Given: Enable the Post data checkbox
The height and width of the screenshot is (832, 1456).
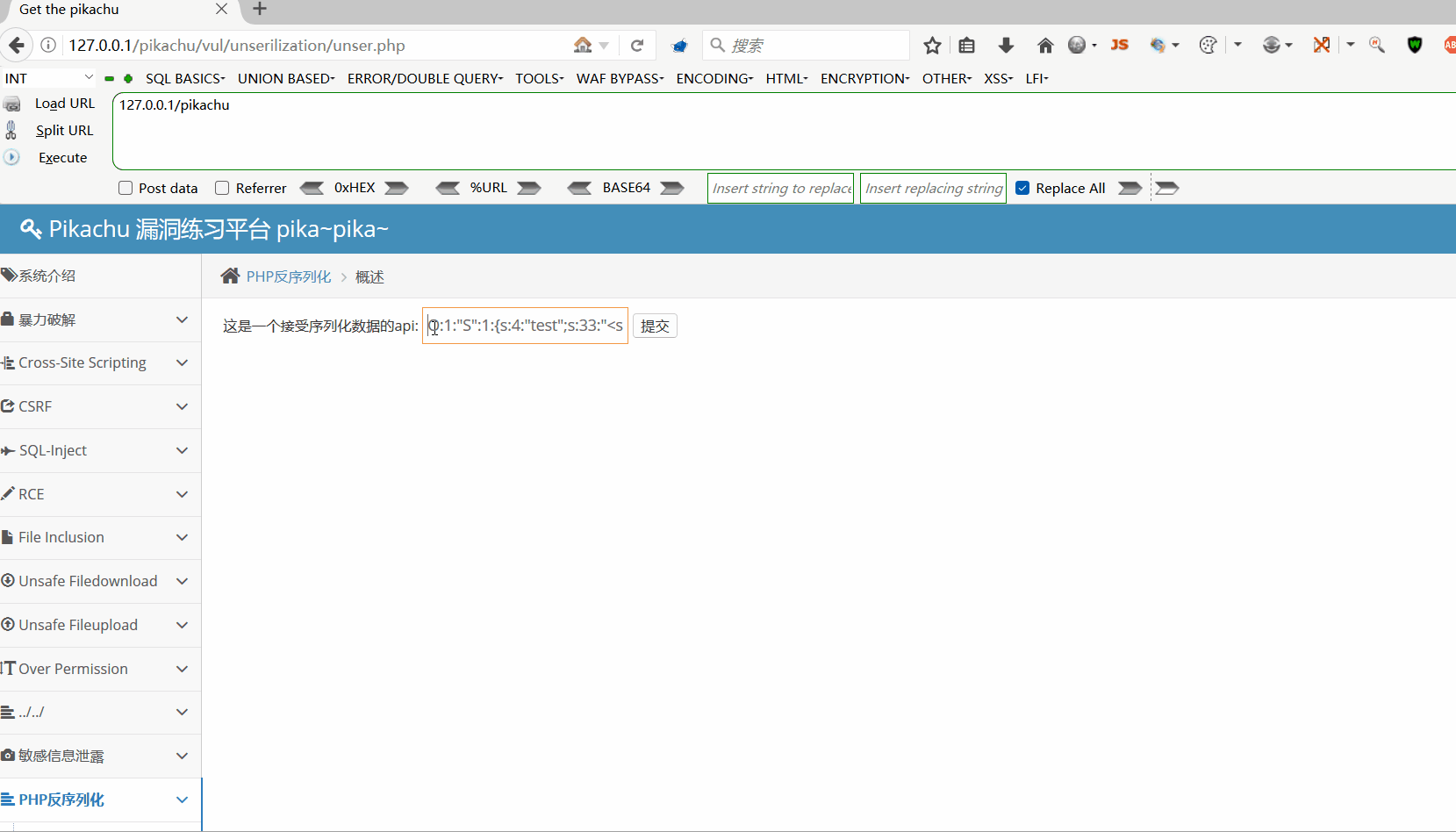Looking at the screenshot, I should pyautogui.click(x=126, y=188).
